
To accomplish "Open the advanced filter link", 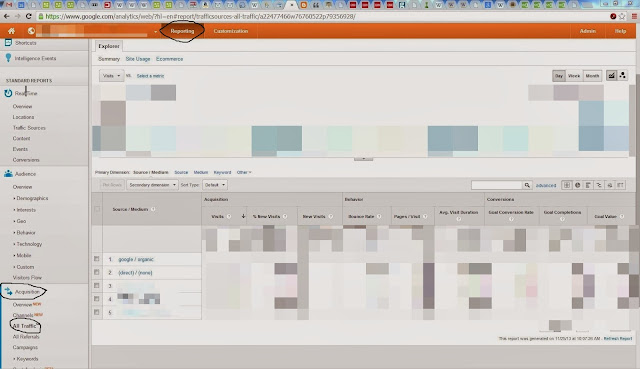I will [546, 185].
